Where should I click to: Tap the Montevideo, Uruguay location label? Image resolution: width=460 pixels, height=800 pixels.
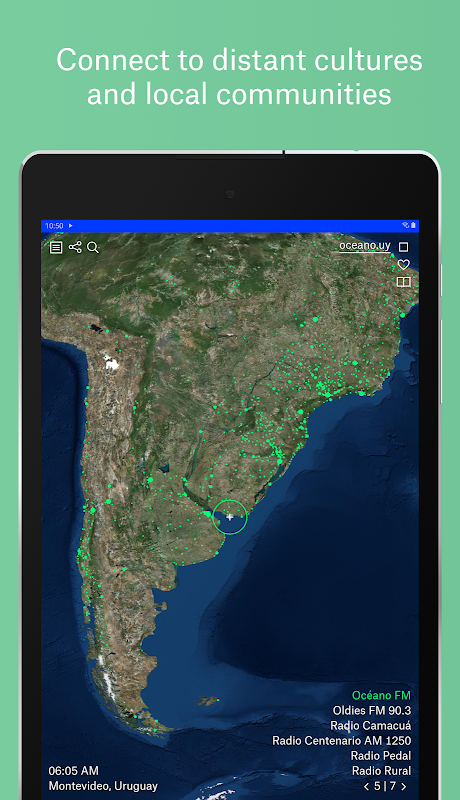pos(103,786)
